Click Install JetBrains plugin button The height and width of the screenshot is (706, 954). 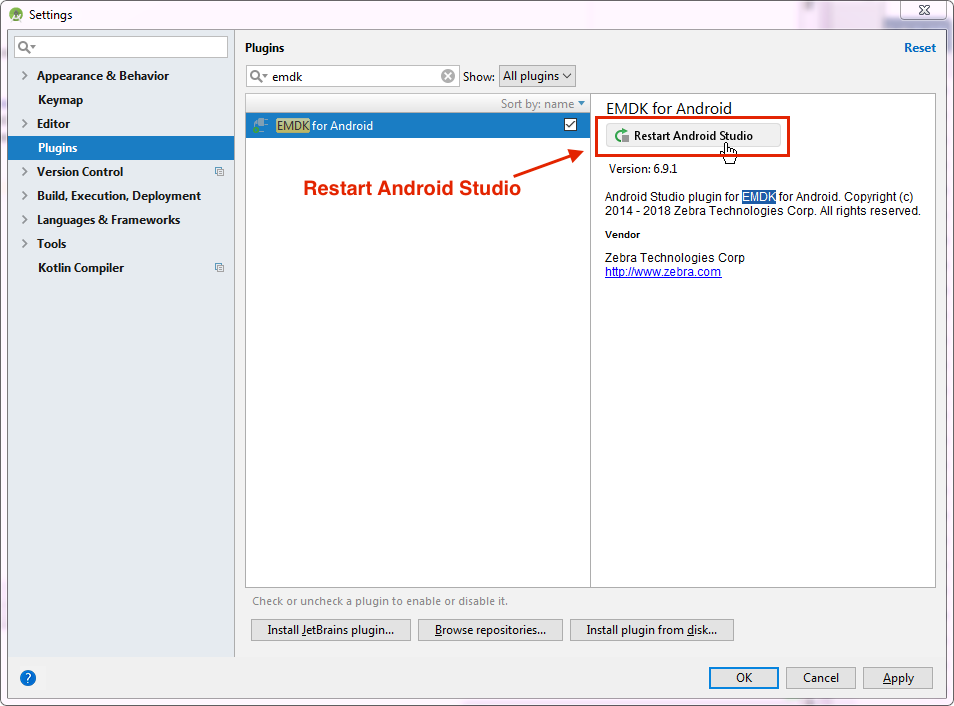pyautogui.click(x=331, y=630)
